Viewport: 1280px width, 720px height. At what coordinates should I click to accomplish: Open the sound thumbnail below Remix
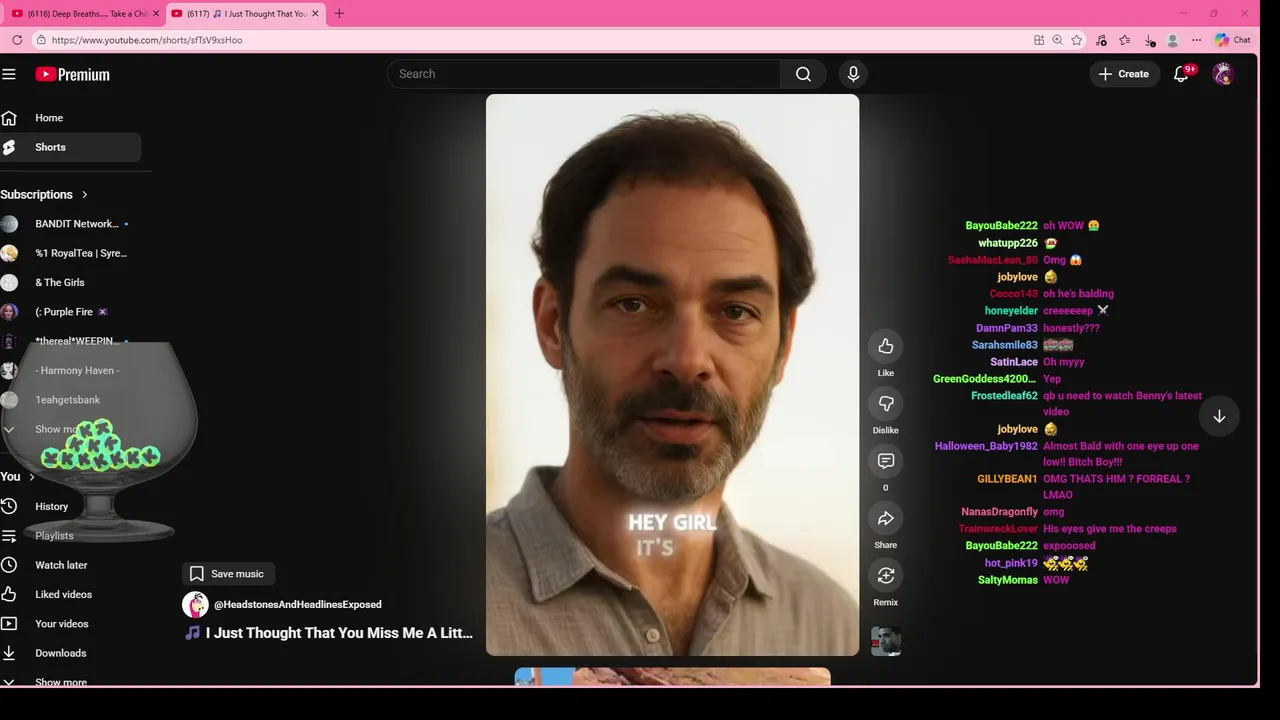click(x=886, y=641)
